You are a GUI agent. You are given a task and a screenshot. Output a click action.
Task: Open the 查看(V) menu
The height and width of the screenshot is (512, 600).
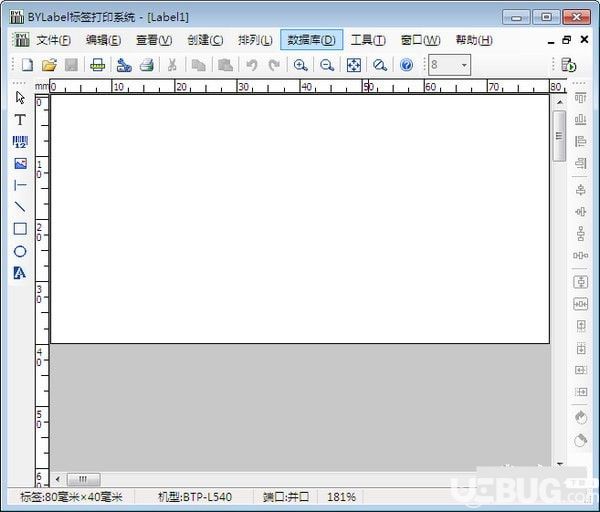click(154, 40)
